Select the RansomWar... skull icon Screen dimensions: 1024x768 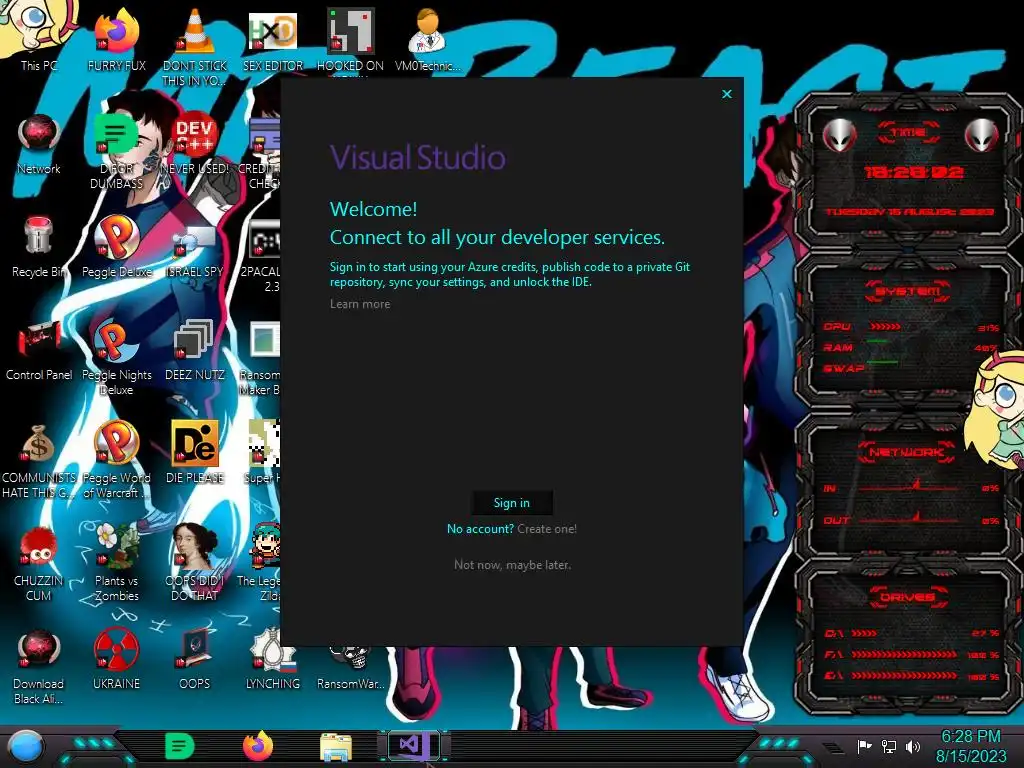pos(350,666)
